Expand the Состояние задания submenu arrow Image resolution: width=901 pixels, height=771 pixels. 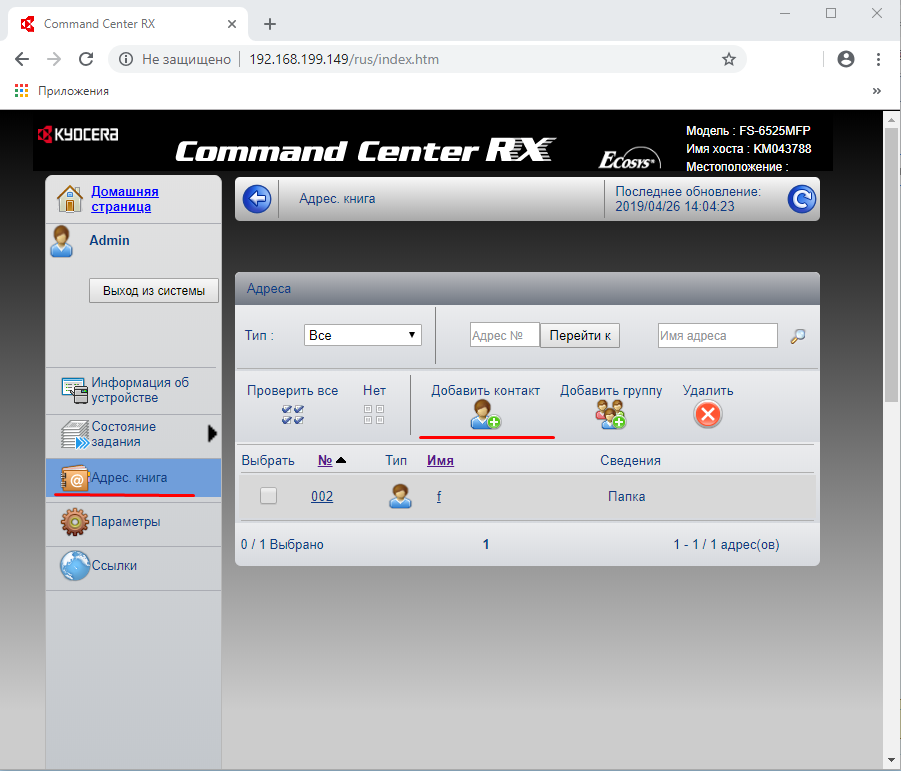click(x=212, y=434)
